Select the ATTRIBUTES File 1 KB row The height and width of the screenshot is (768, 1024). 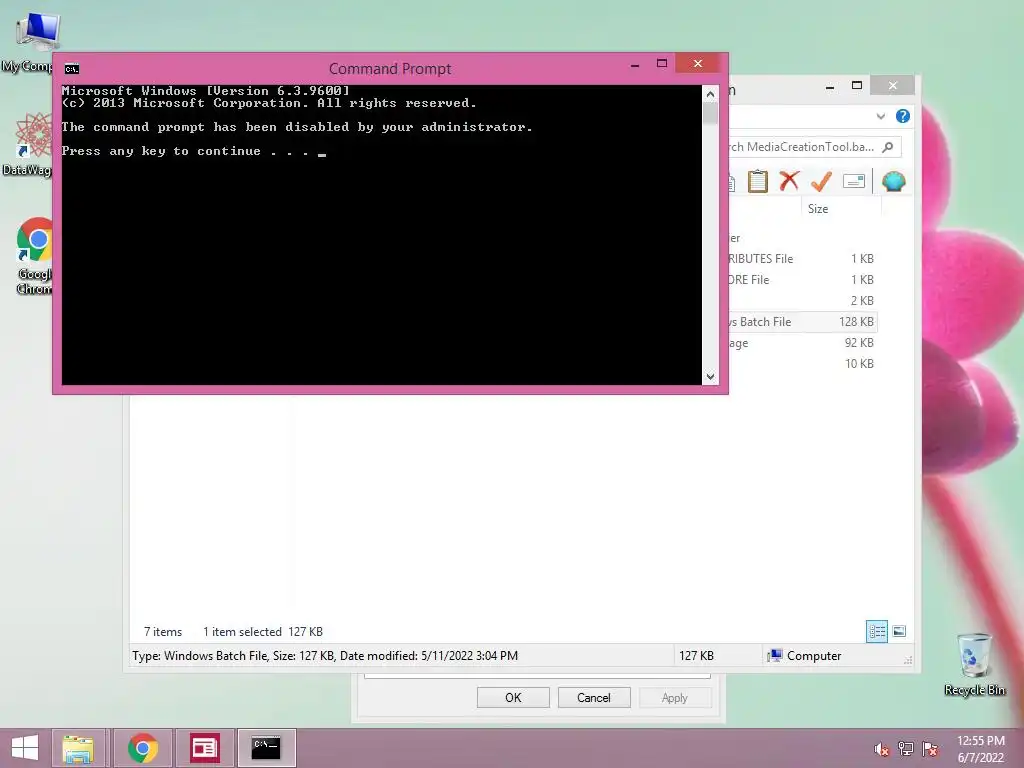coord(802,259)
